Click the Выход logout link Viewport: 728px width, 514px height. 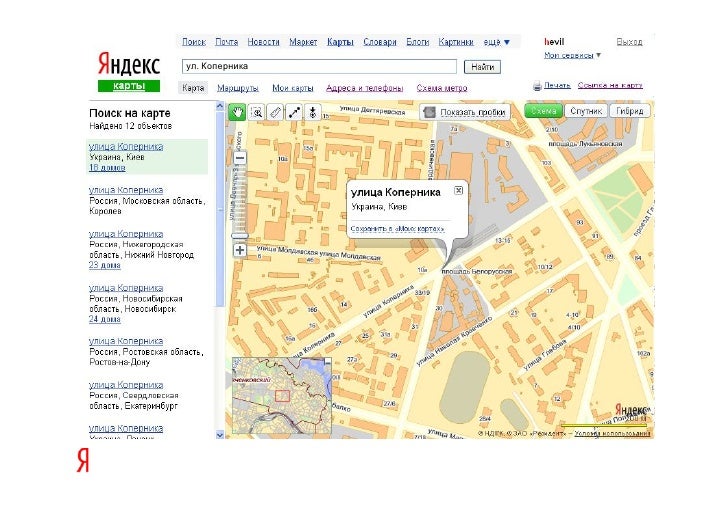click(629, 42)
